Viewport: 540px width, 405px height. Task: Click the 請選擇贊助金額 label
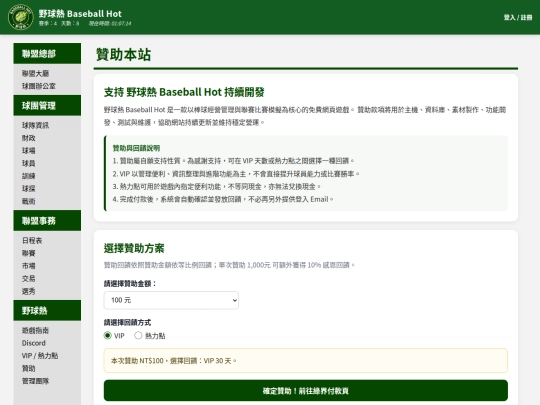pyautogui.click(x=130, y=284)
